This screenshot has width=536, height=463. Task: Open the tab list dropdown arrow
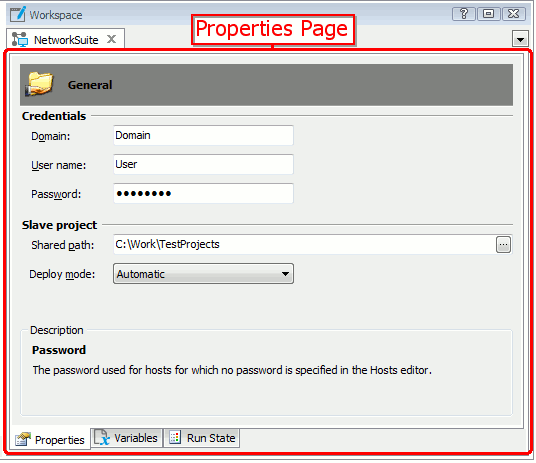520,39
